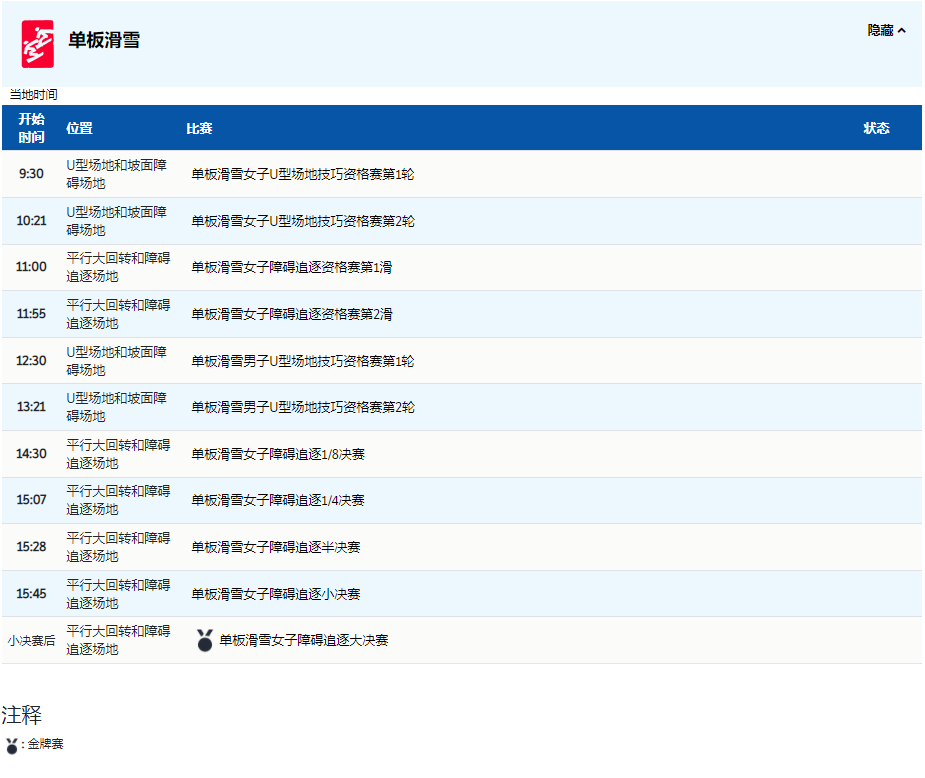Open 单板滑雪女子U型场地技巧资格赛第2轮 event
The height and width of the screenshot is (778, 925).
point(302,221)
